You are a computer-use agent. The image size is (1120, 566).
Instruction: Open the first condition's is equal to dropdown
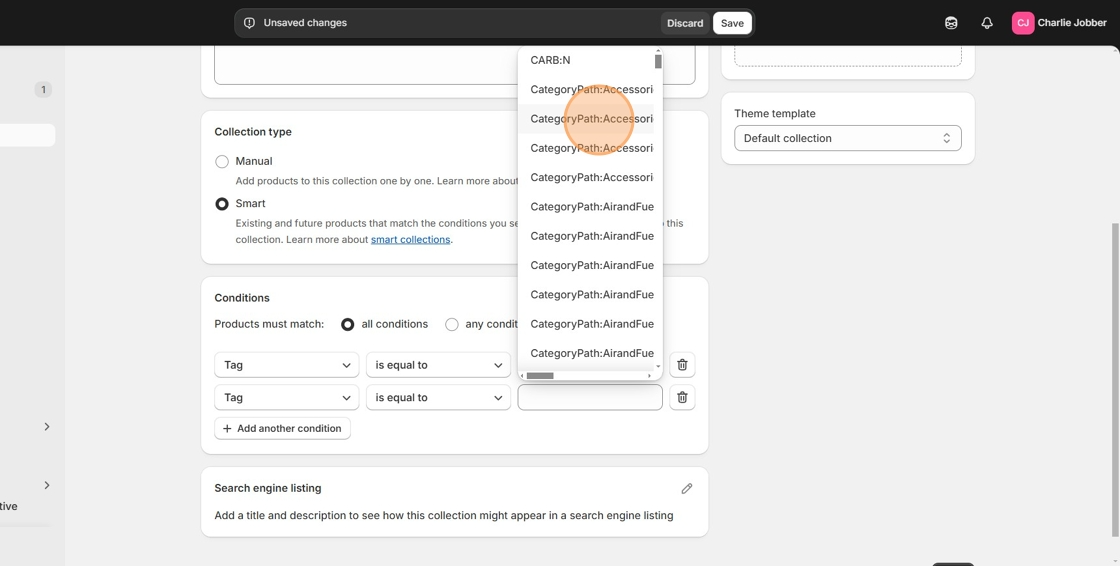click(x=438, y=364)
